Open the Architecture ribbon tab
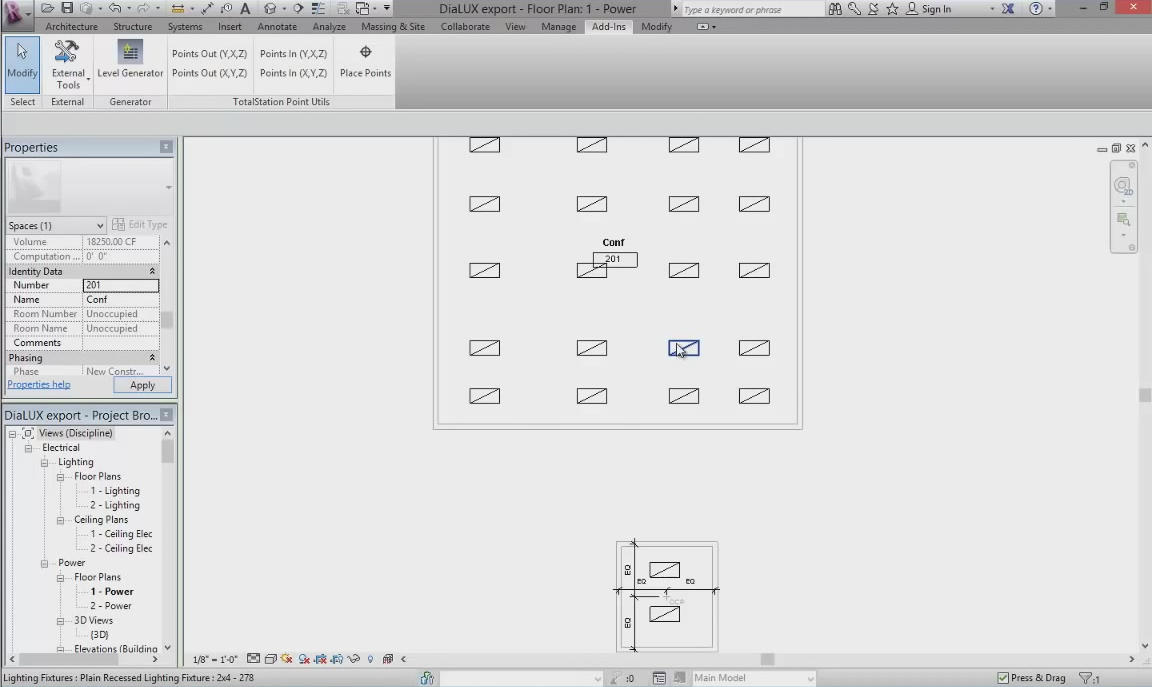Viewport: 1152px width, 687px height. pos(71,26)
